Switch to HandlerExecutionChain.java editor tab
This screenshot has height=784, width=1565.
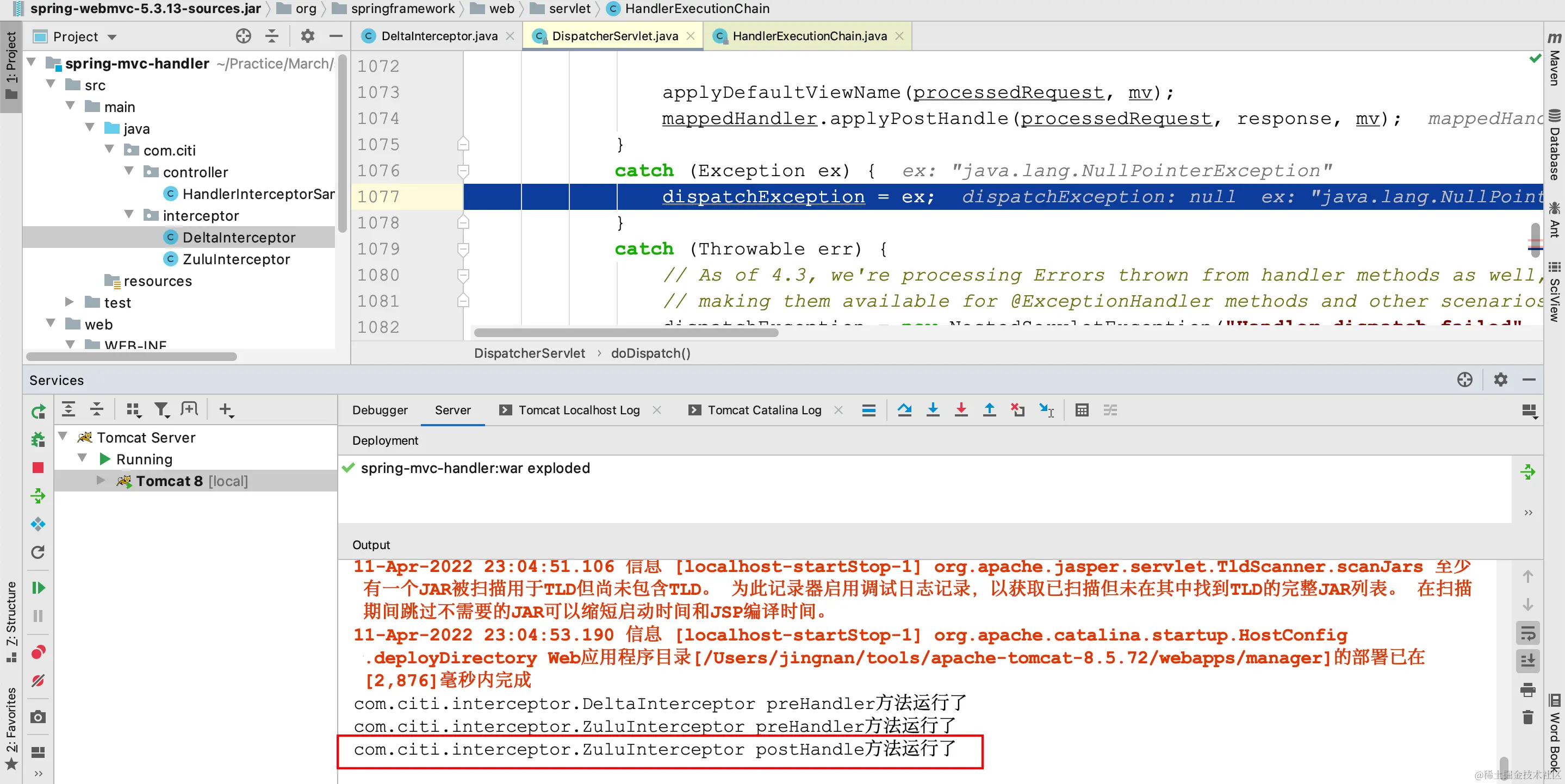point(809,36)
